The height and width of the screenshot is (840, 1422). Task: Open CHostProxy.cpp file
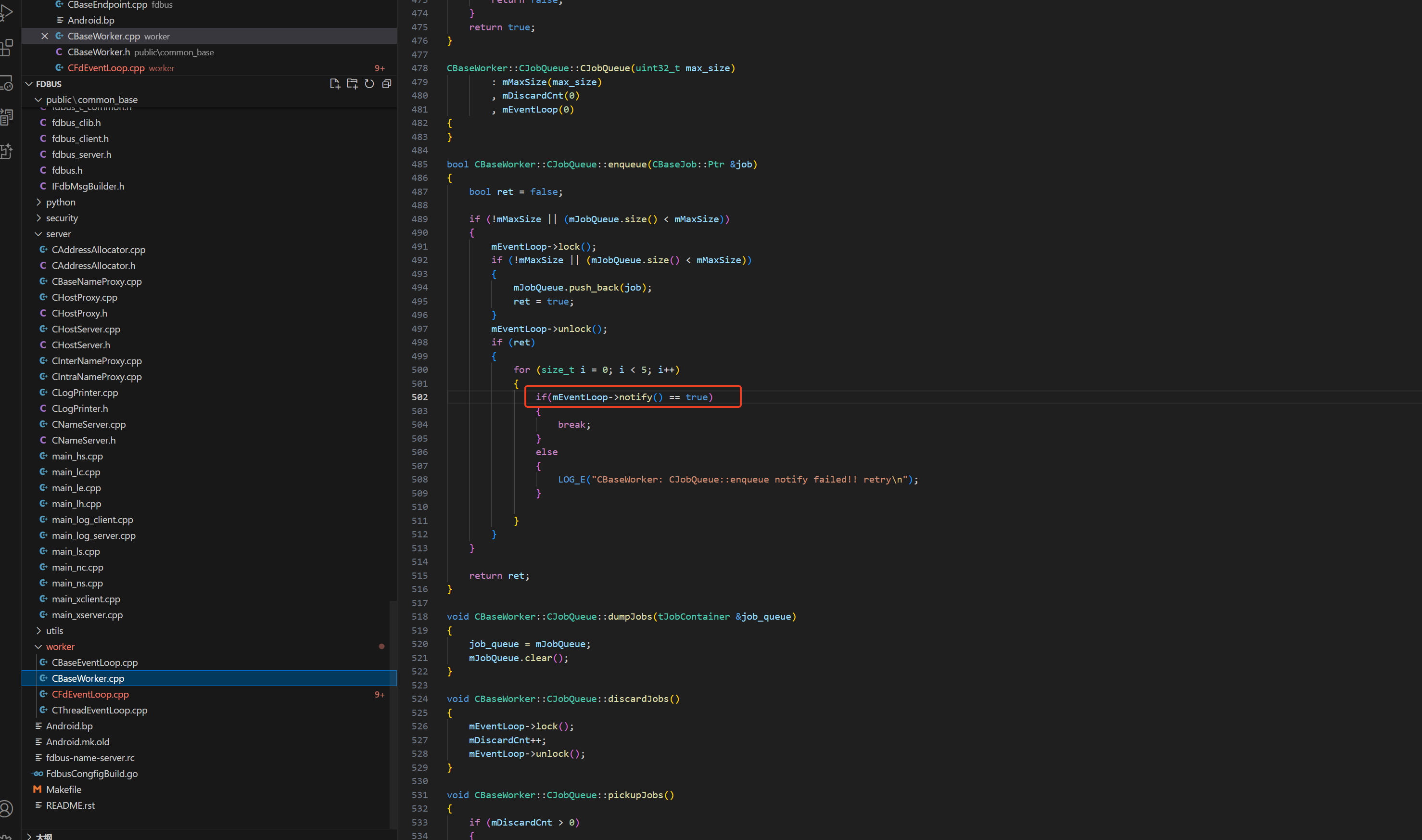(209, 297)
